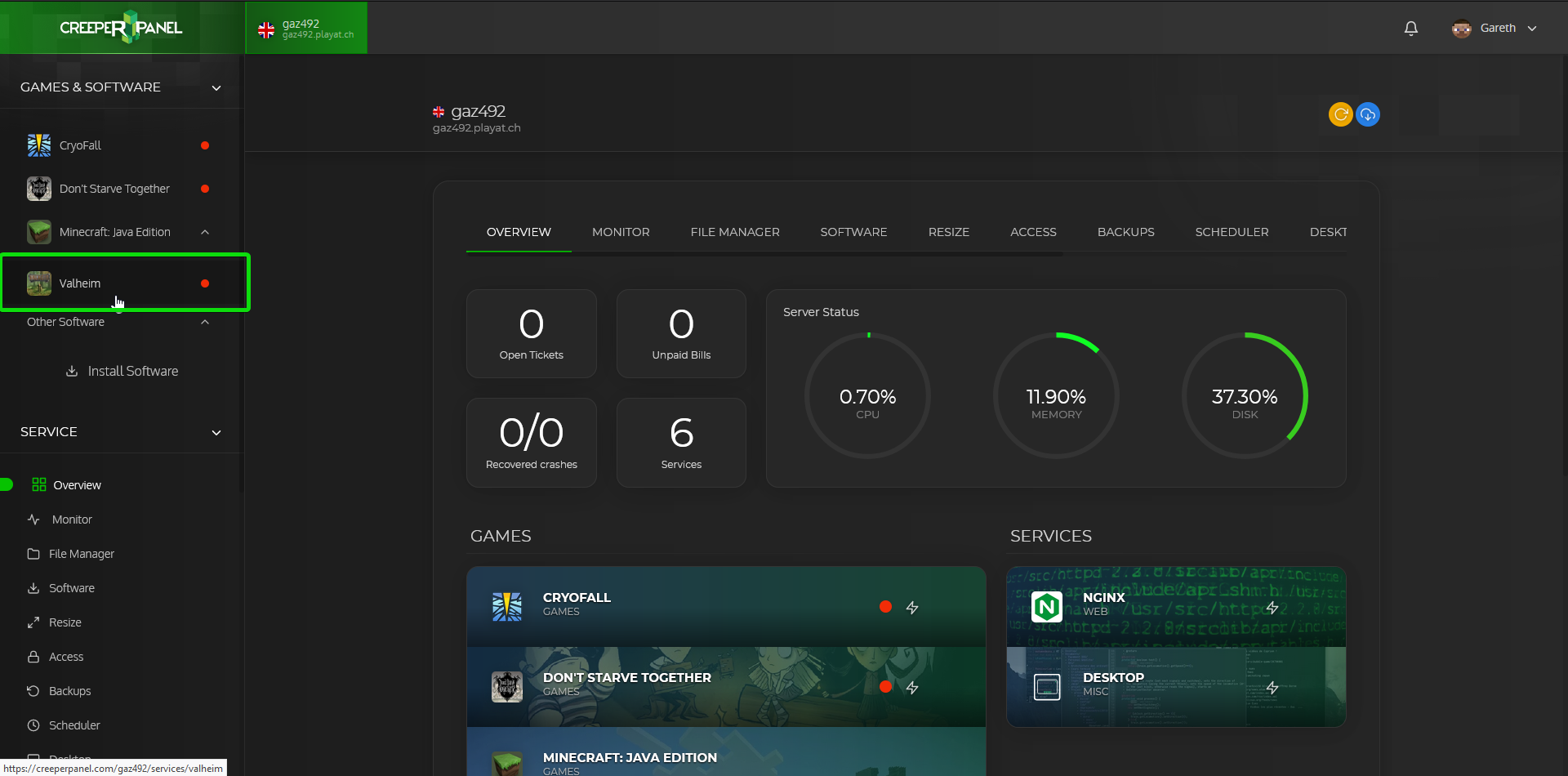Screen dimensions: 1568x776
Task: Click the CryoFall card lightning icon
Action: coord(912,607)
